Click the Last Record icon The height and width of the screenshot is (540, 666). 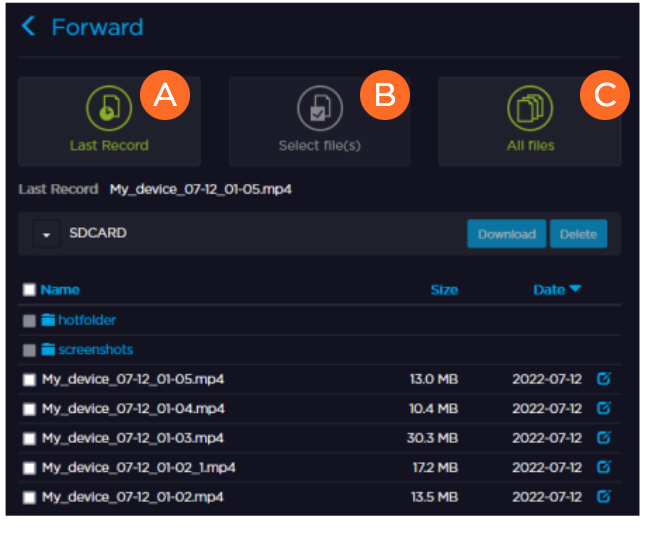click(109, 108)
